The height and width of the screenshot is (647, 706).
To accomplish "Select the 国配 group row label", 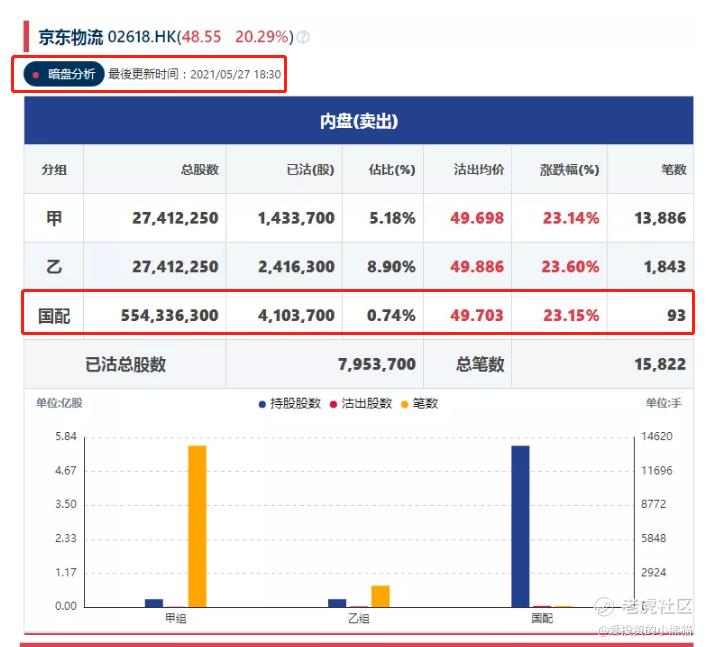I will point(54,316).
